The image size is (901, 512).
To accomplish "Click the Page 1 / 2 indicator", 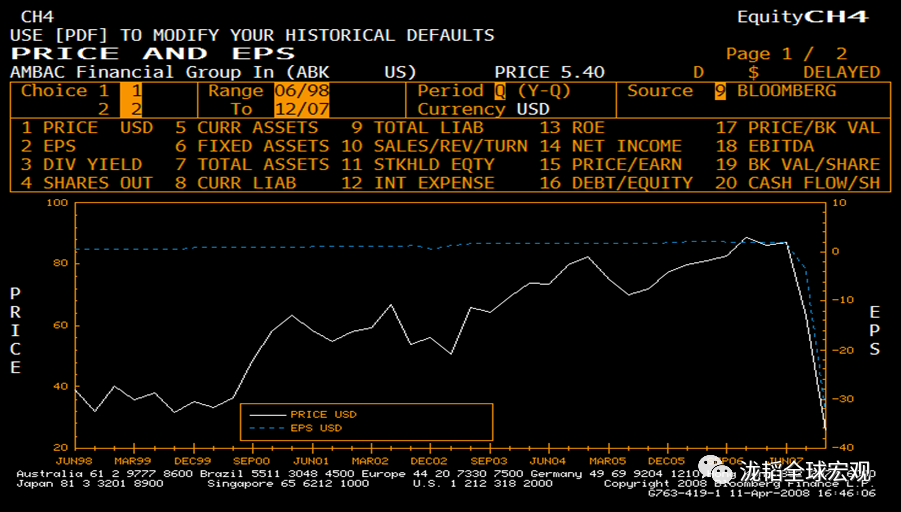I will click(x=787, y=54).
